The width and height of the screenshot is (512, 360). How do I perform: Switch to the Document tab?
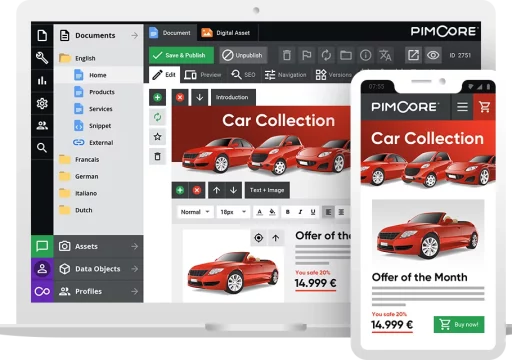(170, 33)
